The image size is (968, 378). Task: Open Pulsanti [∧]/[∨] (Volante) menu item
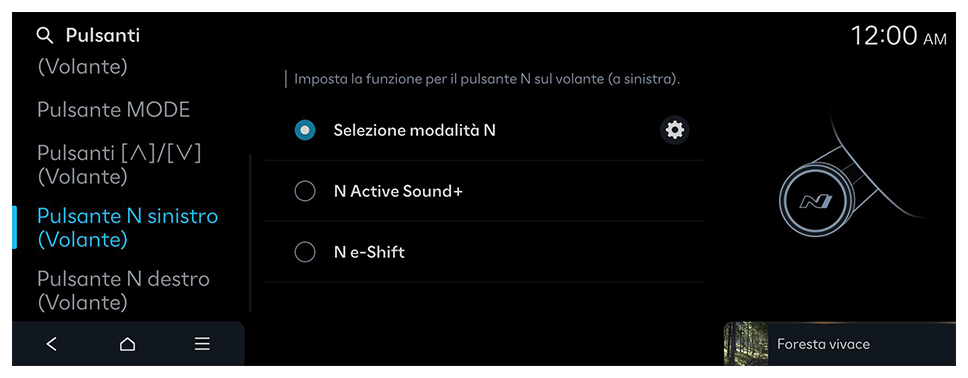[x=119, y=165]
